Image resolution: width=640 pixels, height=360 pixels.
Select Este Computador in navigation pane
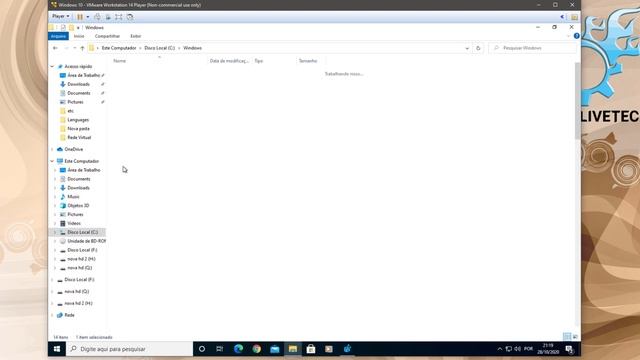tap(81, 161)
